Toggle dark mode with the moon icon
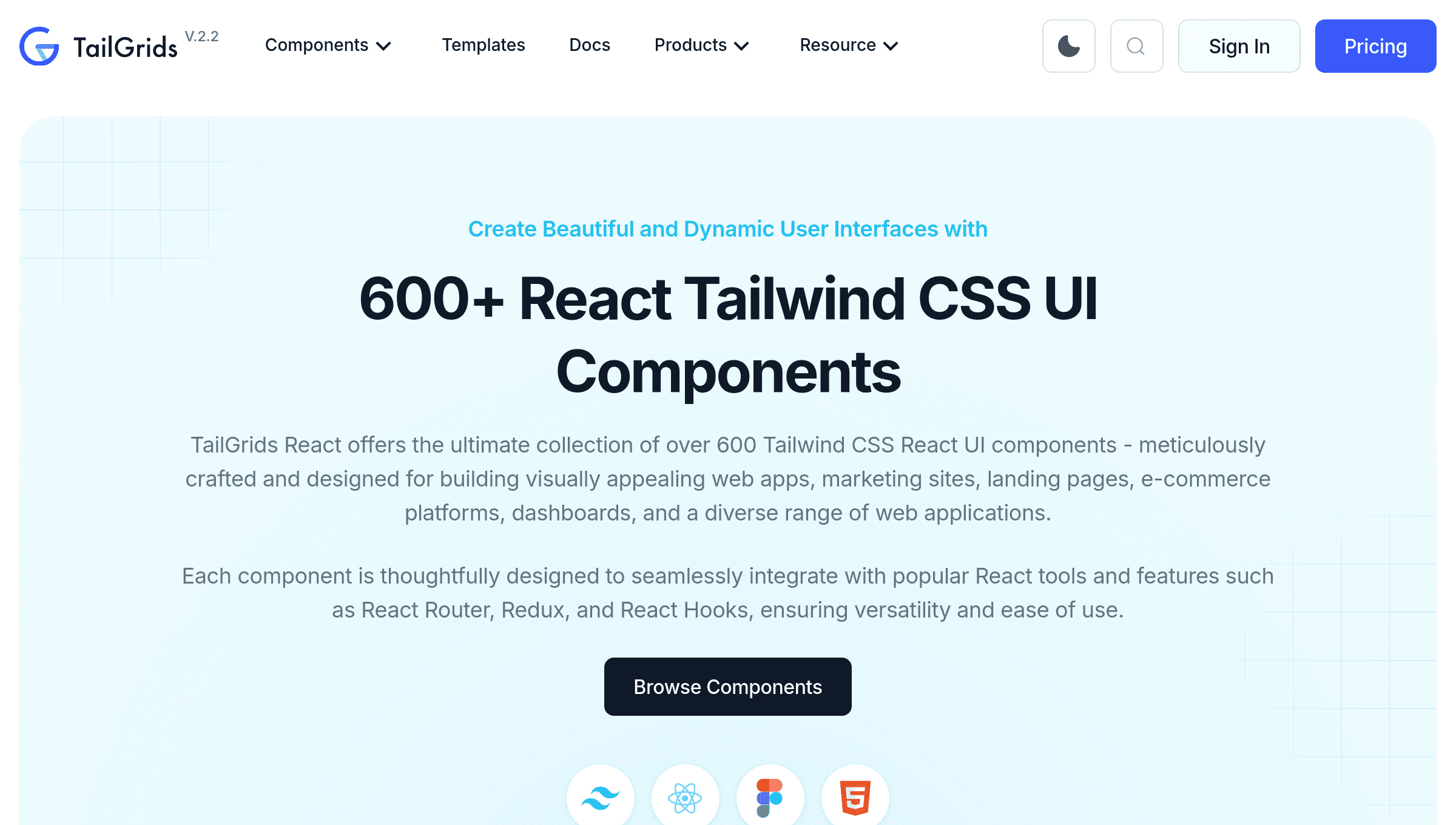This screenshot has width=1456, height=825. click(1069, 46)
